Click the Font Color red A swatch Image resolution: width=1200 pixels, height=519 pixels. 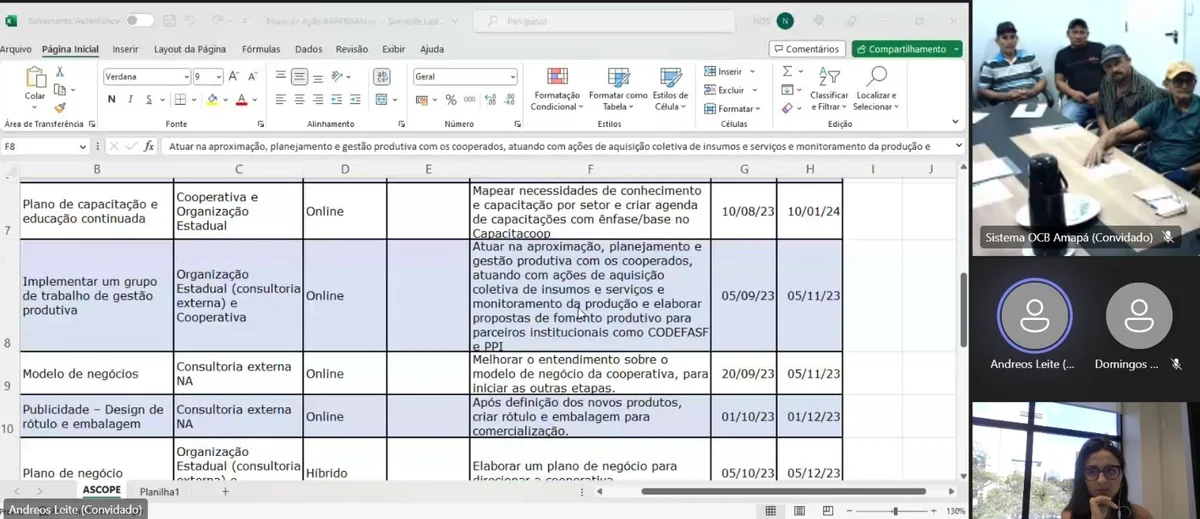(241, 100)
